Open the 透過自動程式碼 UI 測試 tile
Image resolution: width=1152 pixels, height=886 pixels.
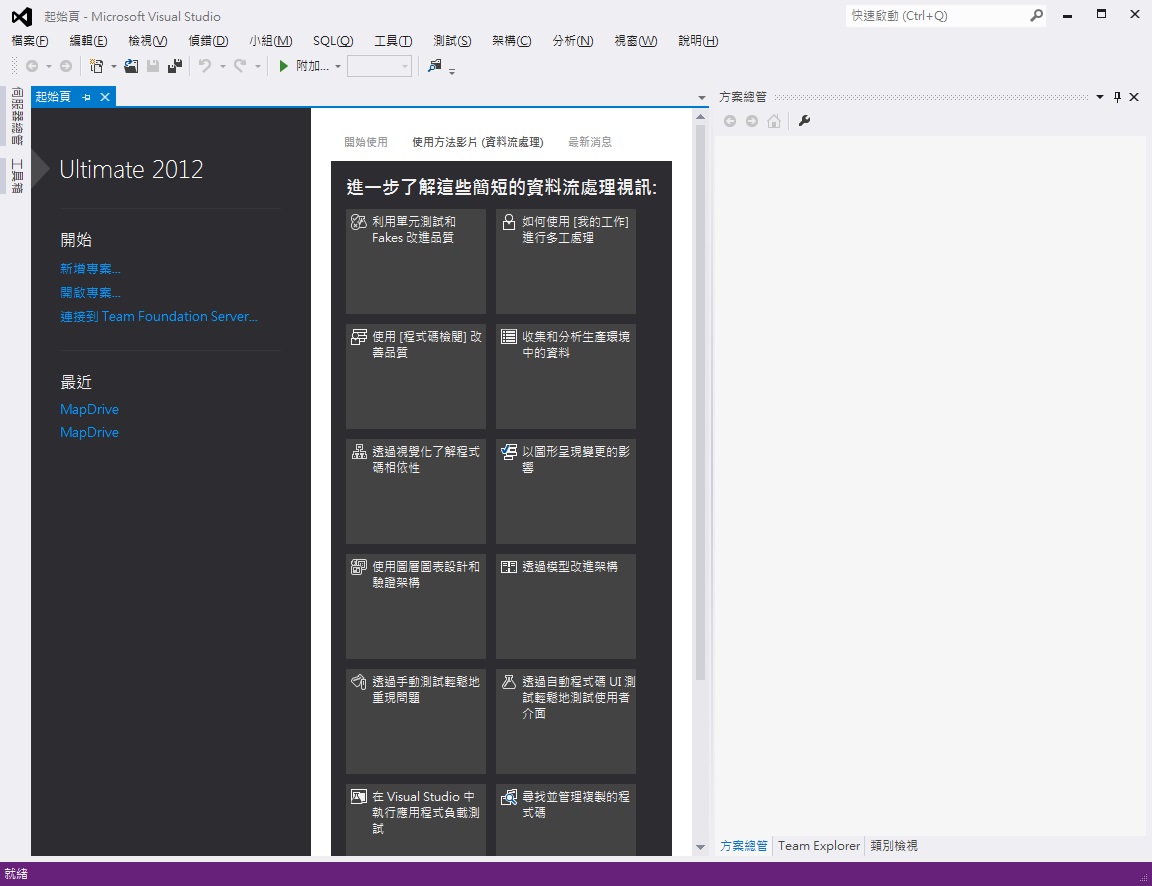(x=566, y=721)
